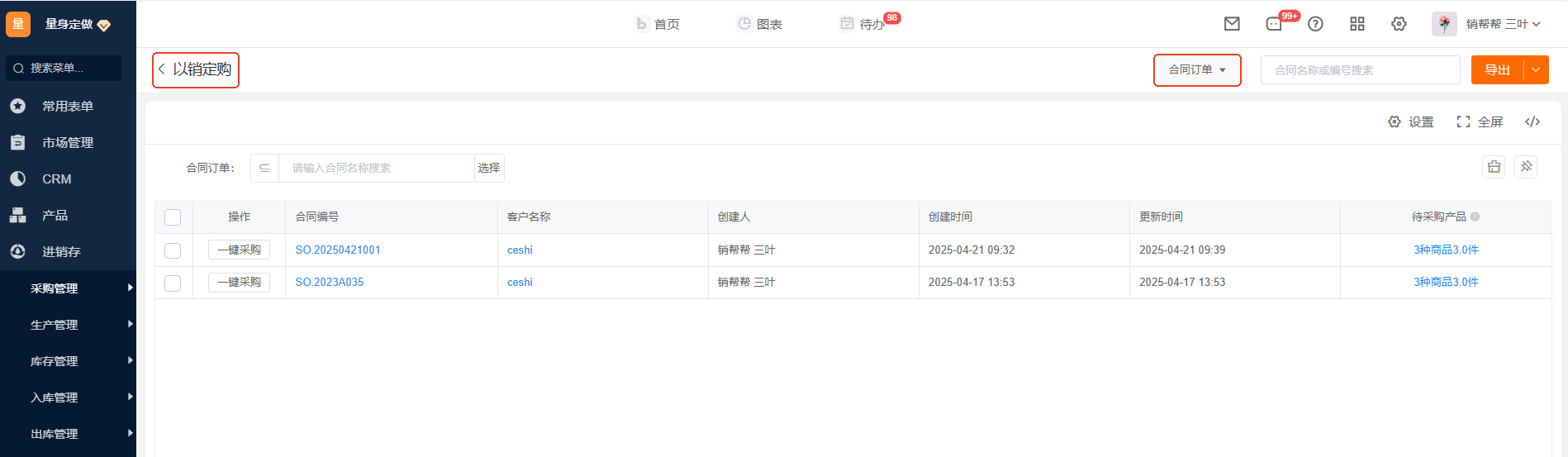This screenshot has width=1568, height=457.
Task: Click the 合同名称或编号搜索 search field
Action: click(x=1360, y=70)
